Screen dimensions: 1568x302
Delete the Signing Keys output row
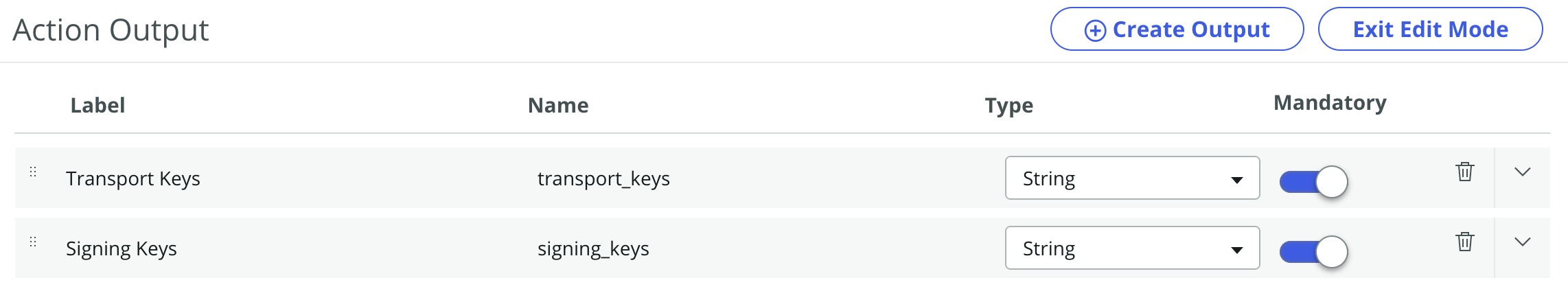[1464, 242]
